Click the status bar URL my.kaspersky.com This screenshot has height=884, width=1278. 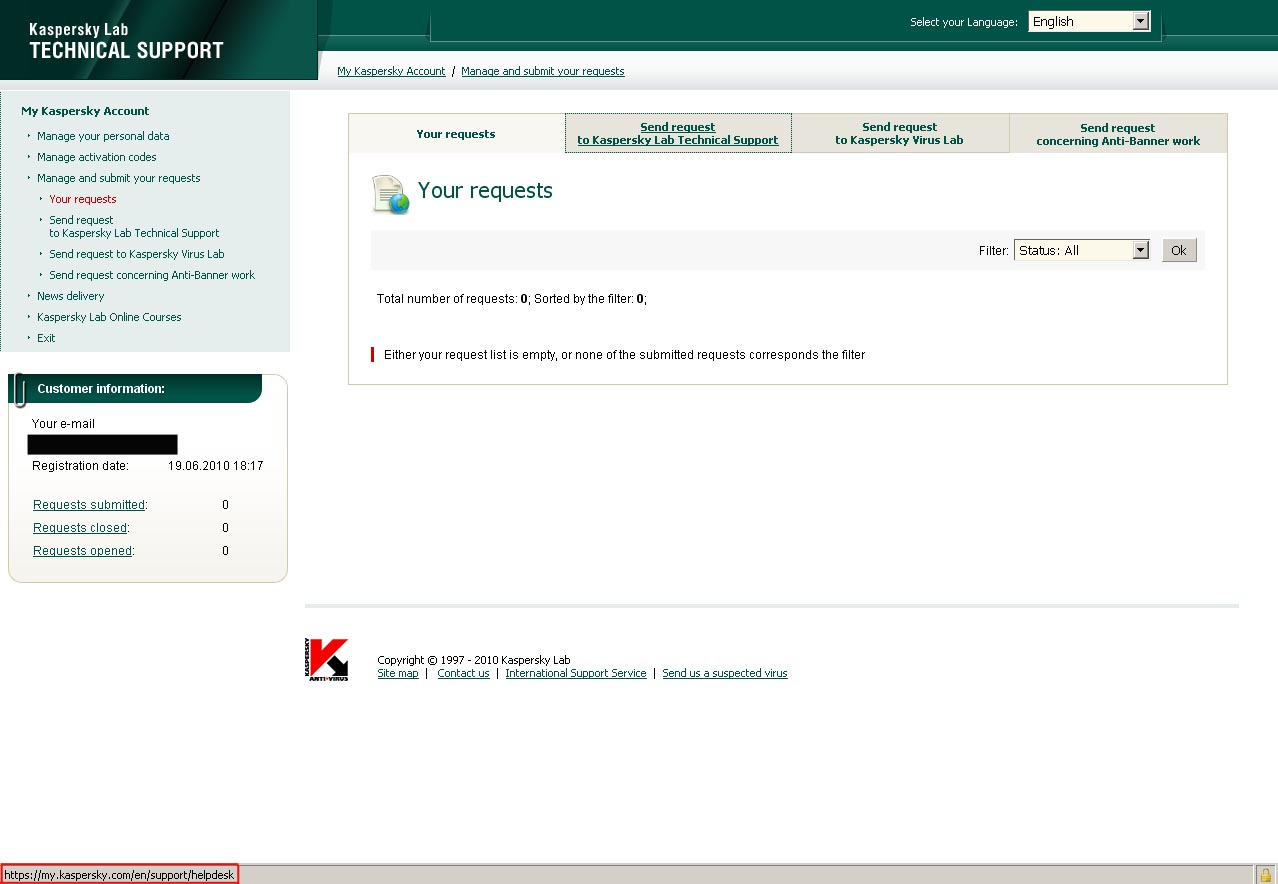[x=119, y=875]
